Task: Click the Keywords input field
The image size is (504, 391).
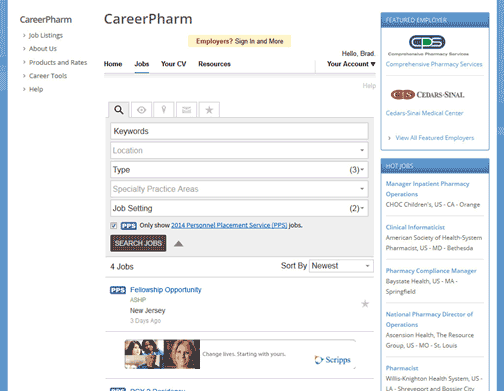Action: [239, 131]
